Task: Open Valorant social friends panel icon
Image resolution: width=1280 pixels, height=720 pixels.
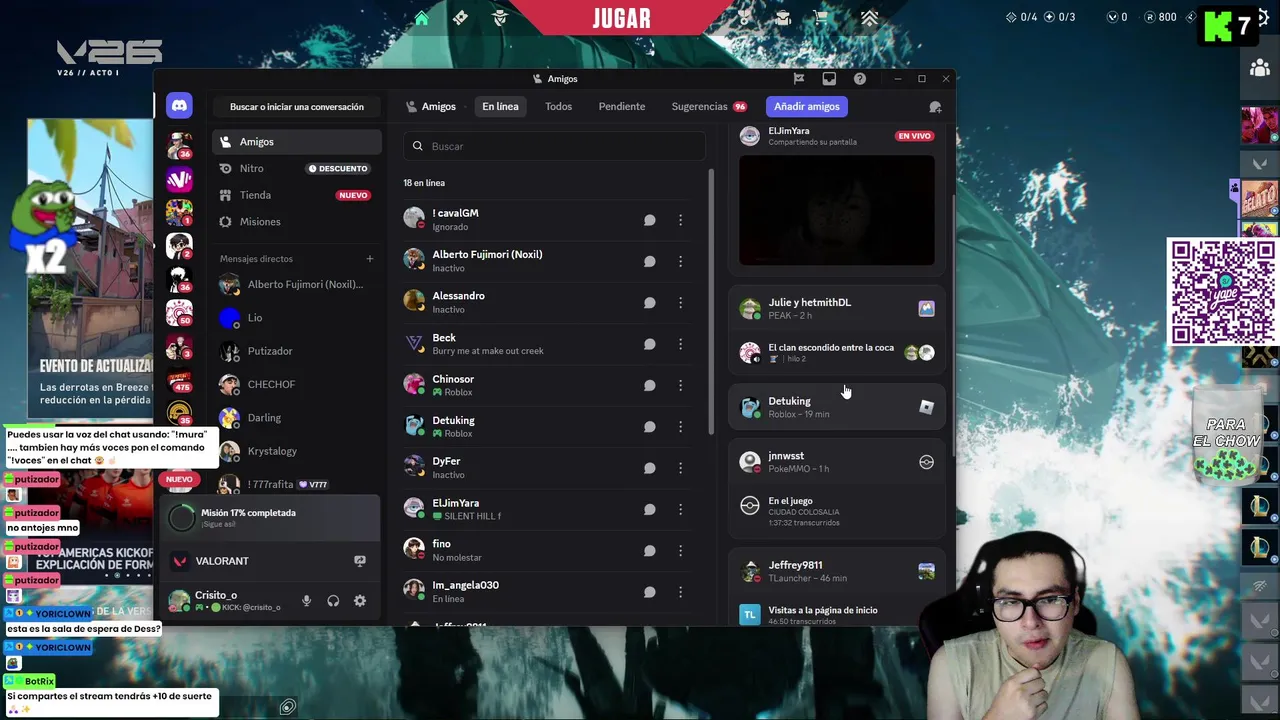Action: pyautogui.click(x=1260, y=68)
